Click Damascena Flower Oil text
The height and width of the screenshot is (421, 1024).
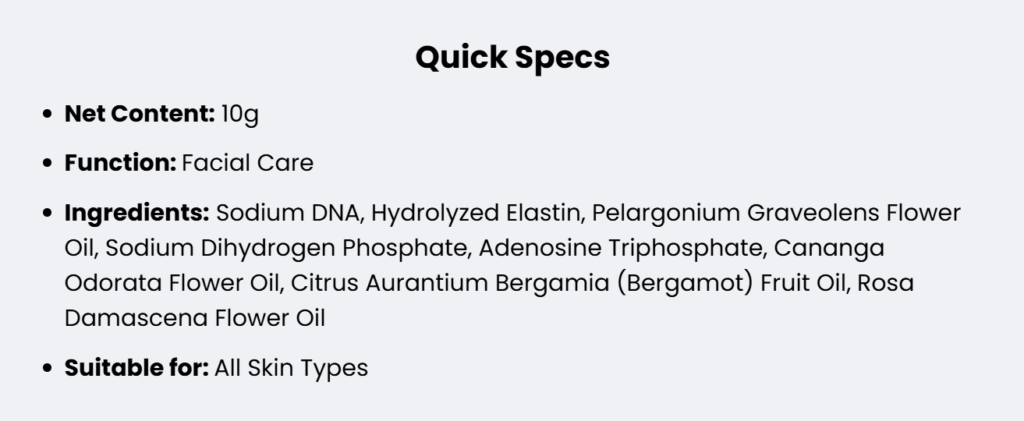coord(195,319)
